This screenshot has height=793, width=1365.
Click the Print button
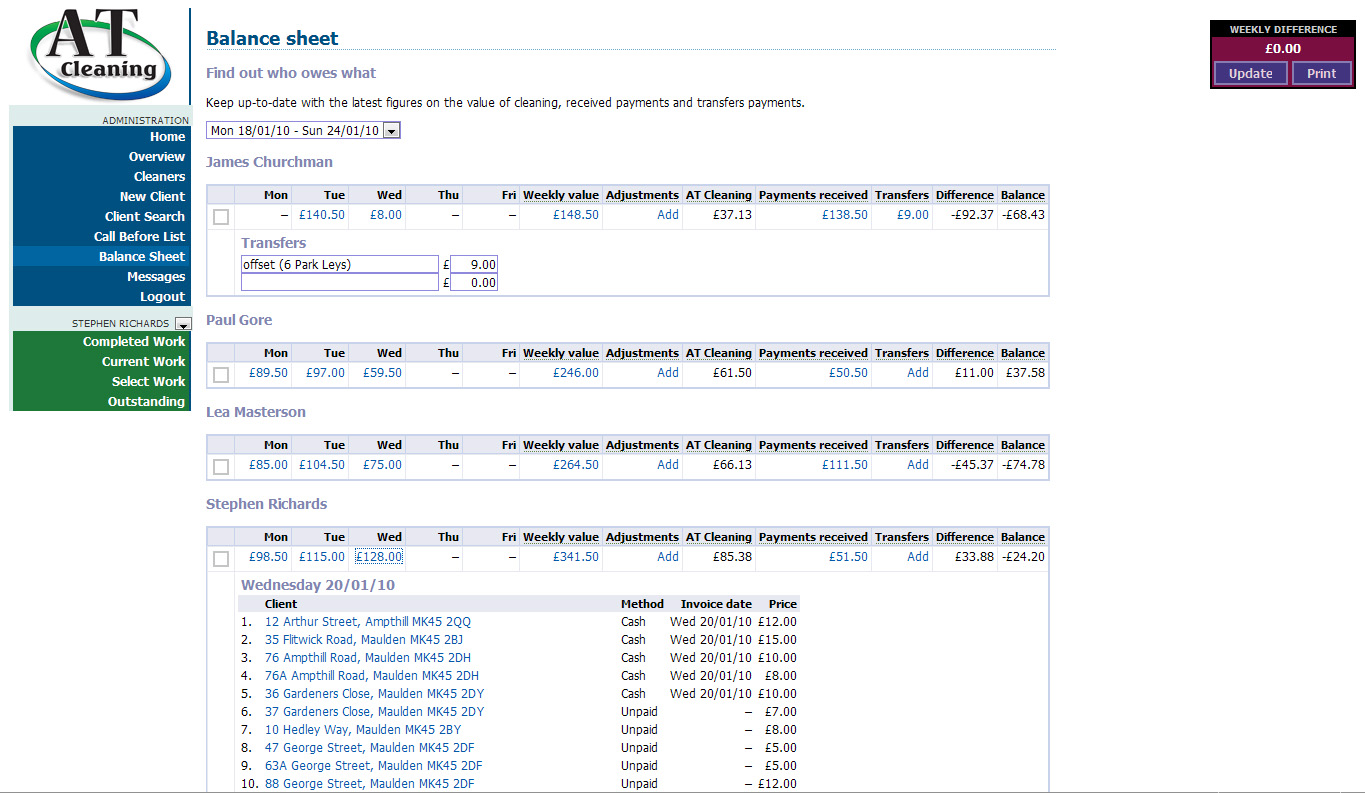[x=1321, y=74]
